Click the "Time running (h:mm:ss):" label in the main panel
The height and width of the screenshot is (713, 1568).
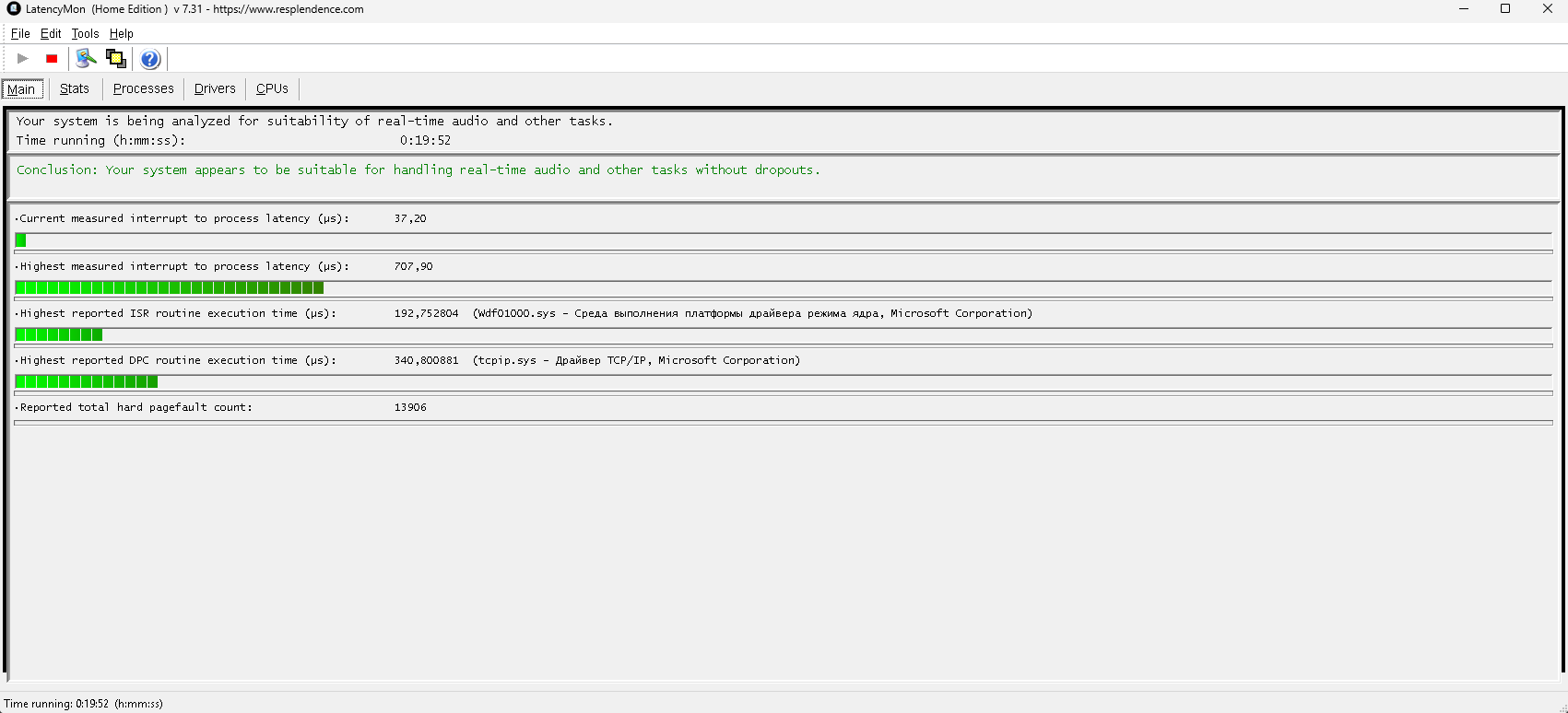point(100,141)
